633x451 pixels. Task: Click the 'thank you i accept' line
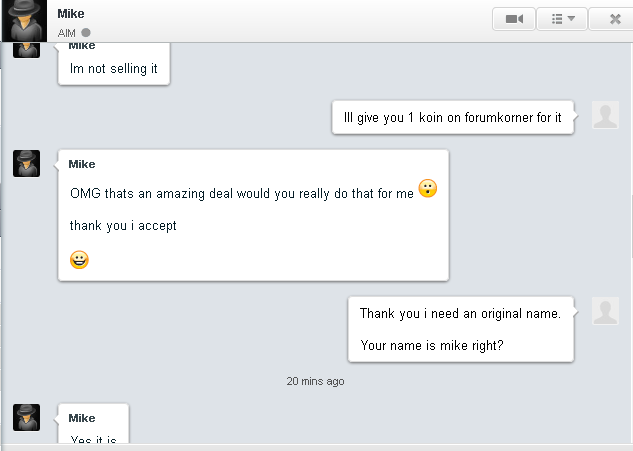click(x=123, y=226)
